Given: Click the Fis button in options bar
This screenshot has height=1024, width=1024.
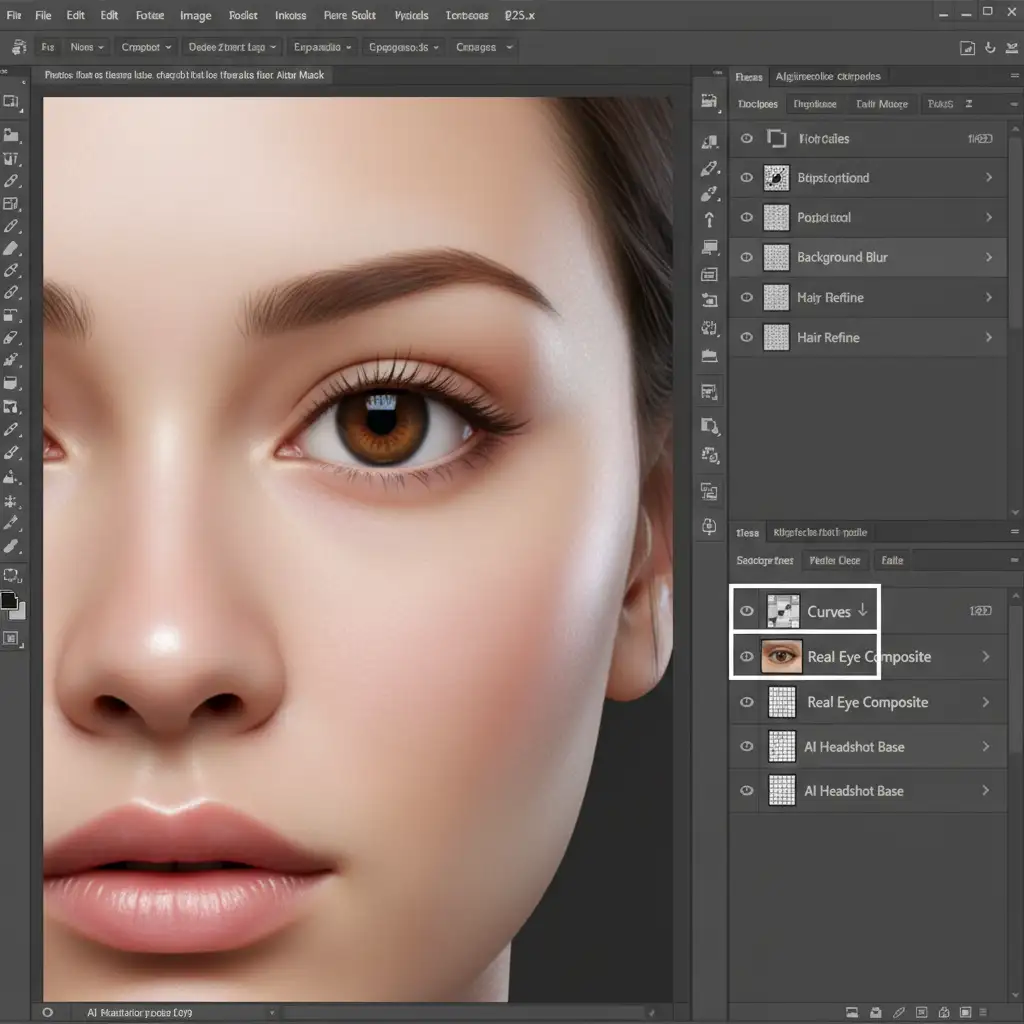Looking at the screenshot, I should pyautogui.click(x=48, y=47).
